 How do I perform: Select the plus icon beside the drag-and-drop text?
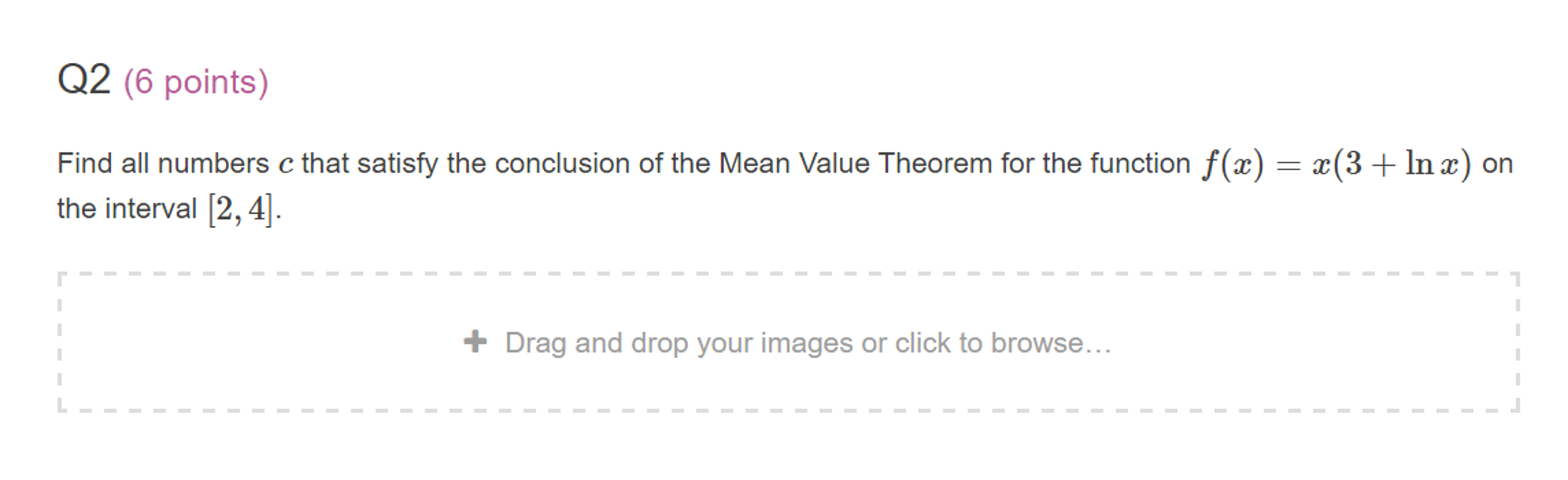[x=477, y=343]
